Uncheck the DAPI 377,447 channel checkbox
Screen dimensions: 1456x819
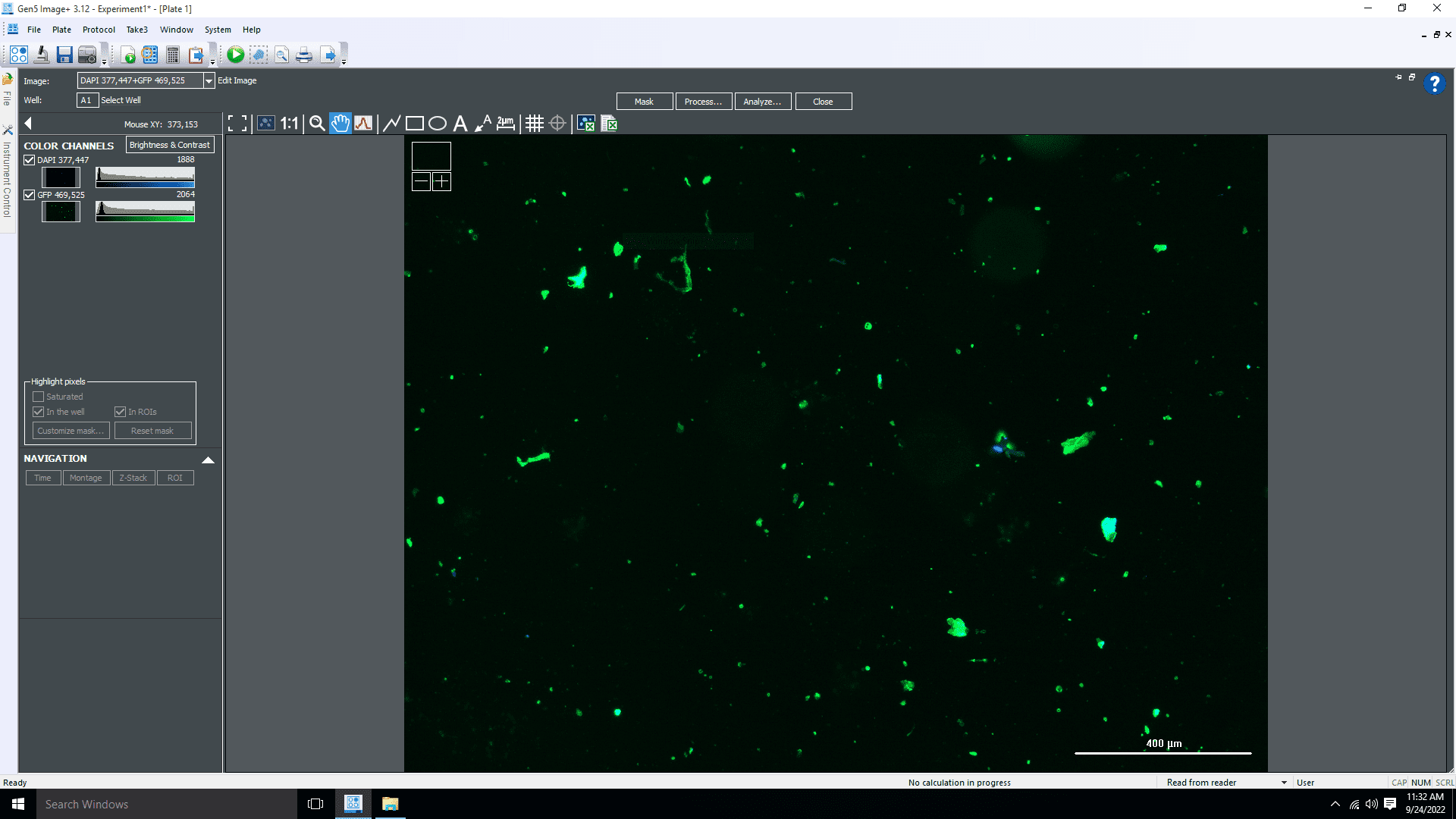click(x=30, y=160)
